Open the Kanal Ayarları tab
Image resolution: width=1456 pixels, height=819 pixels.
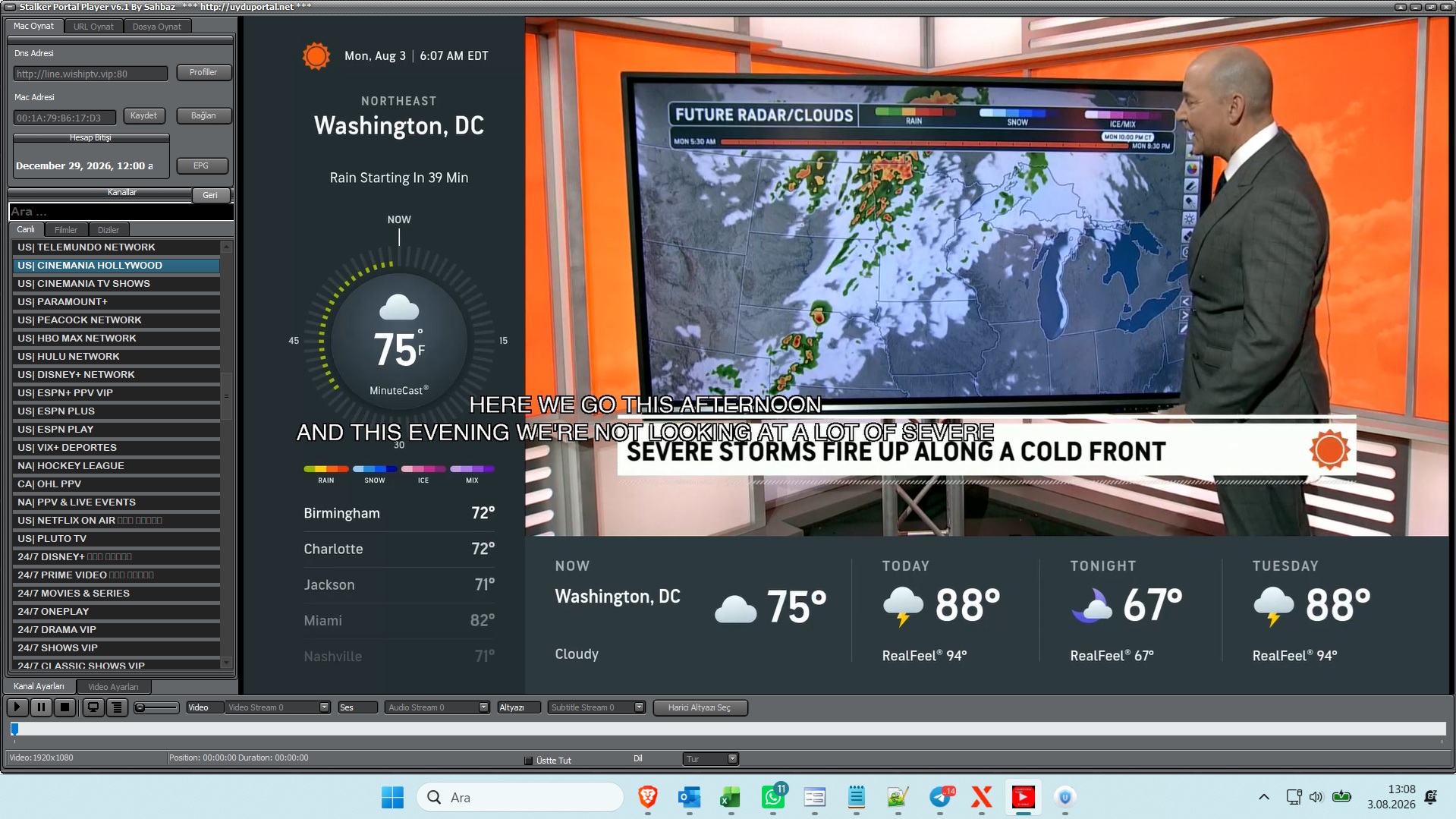[39, 686]
